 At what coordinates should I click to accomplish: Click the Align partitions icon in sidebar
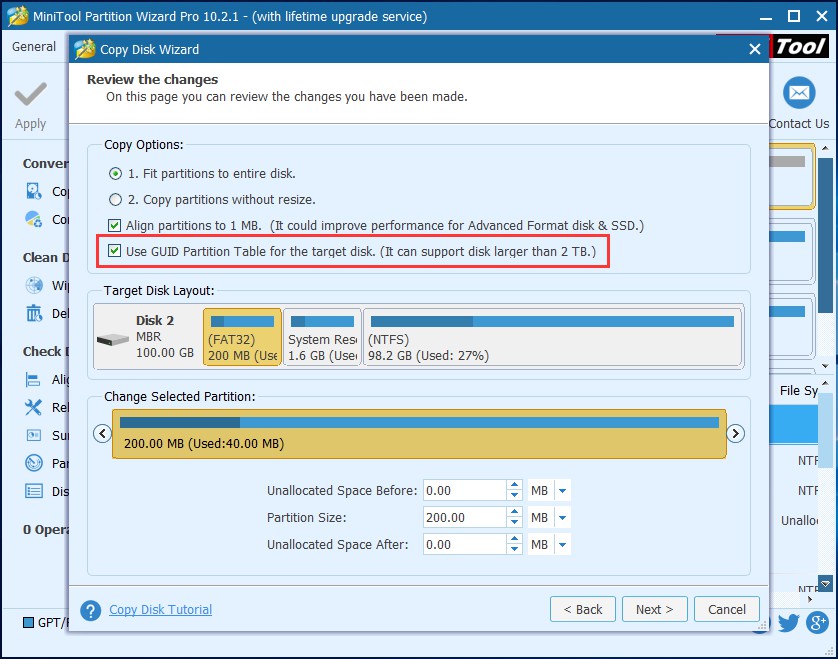[x=33, y=379]
